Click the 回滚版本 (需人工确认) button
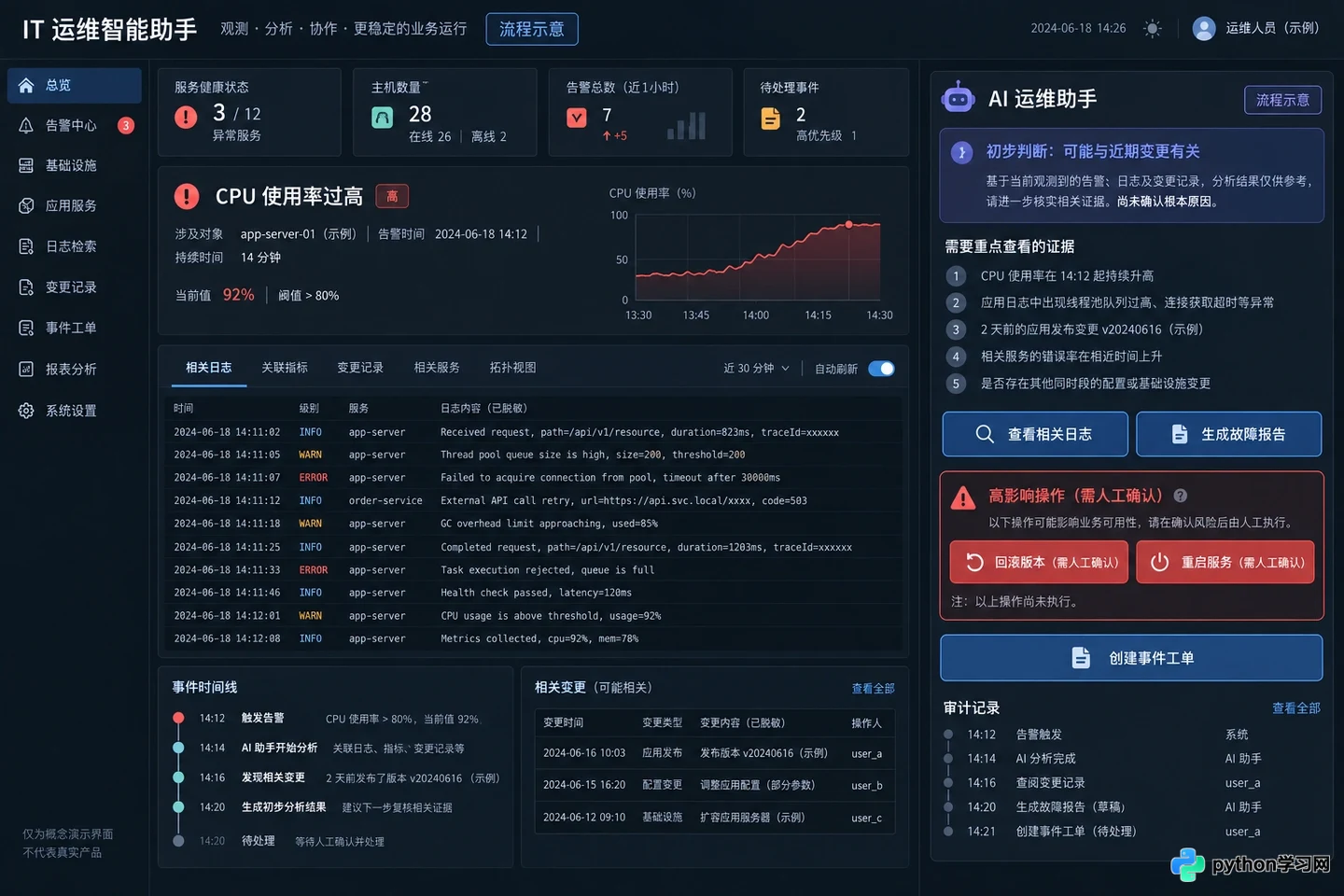This screenshot has width=1344, height=896. (1039, 562)
